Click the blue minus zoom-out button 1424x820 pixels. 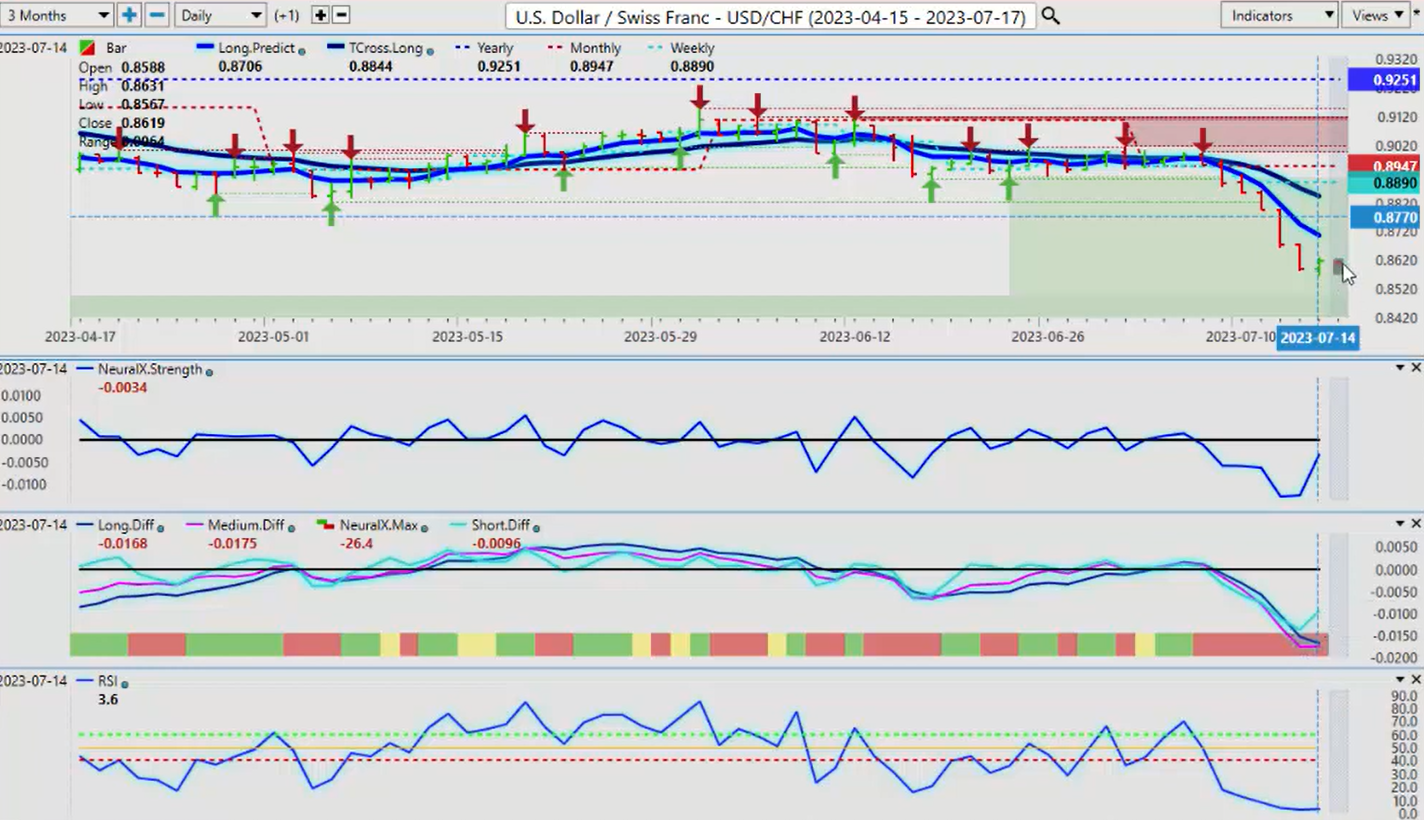157,15
